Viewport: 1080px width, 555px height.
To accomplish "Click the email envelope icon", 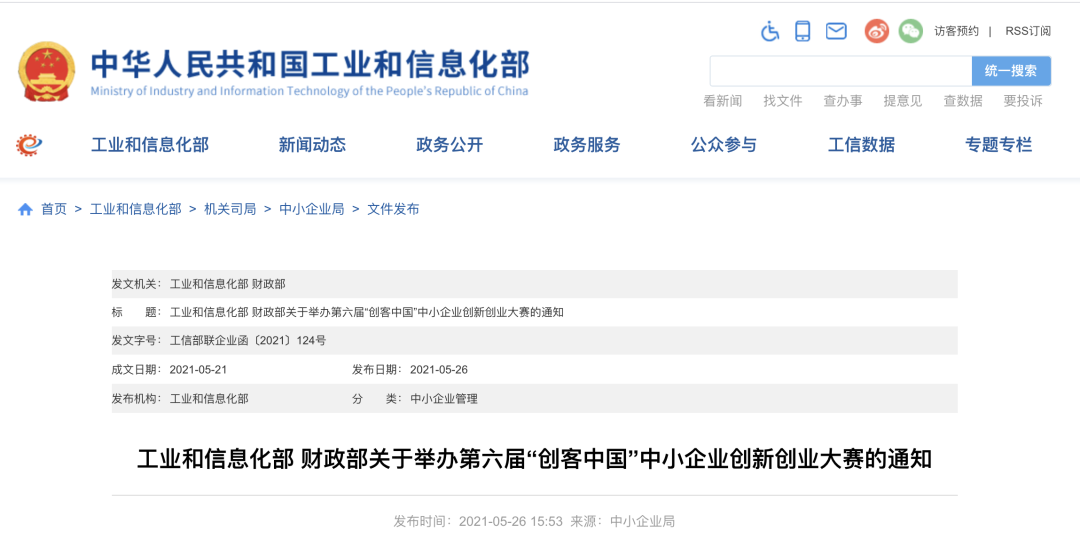I will tap(836, 31).
